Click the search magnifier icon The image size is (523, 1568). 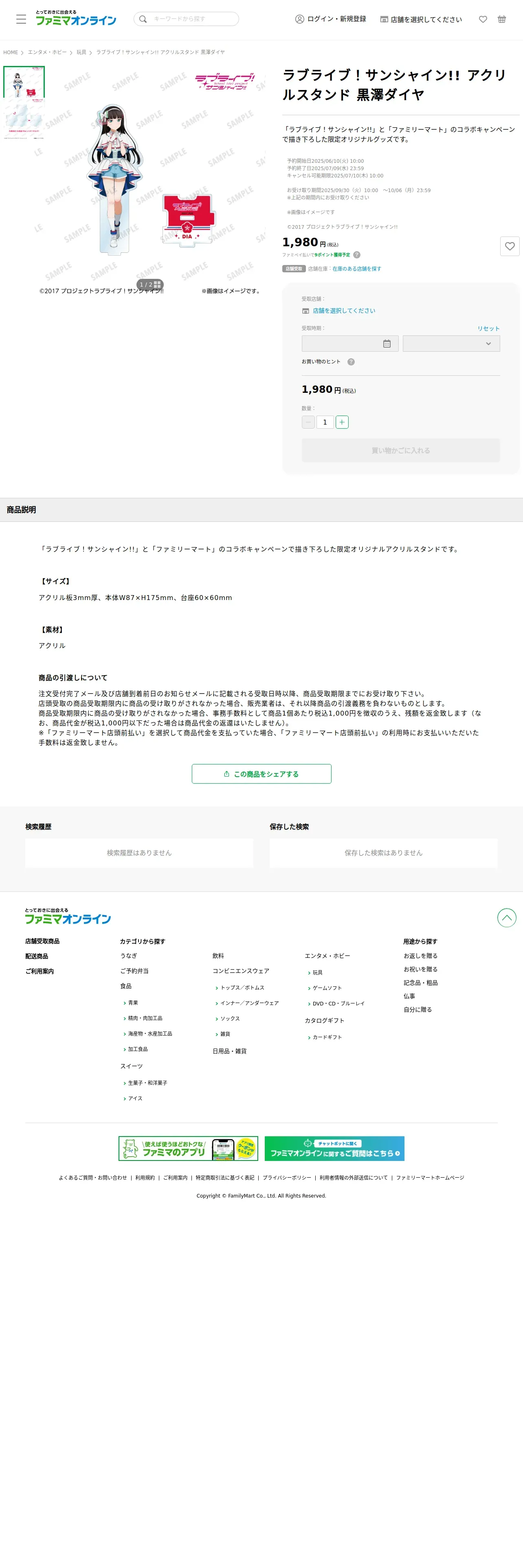tap(143, 19)
